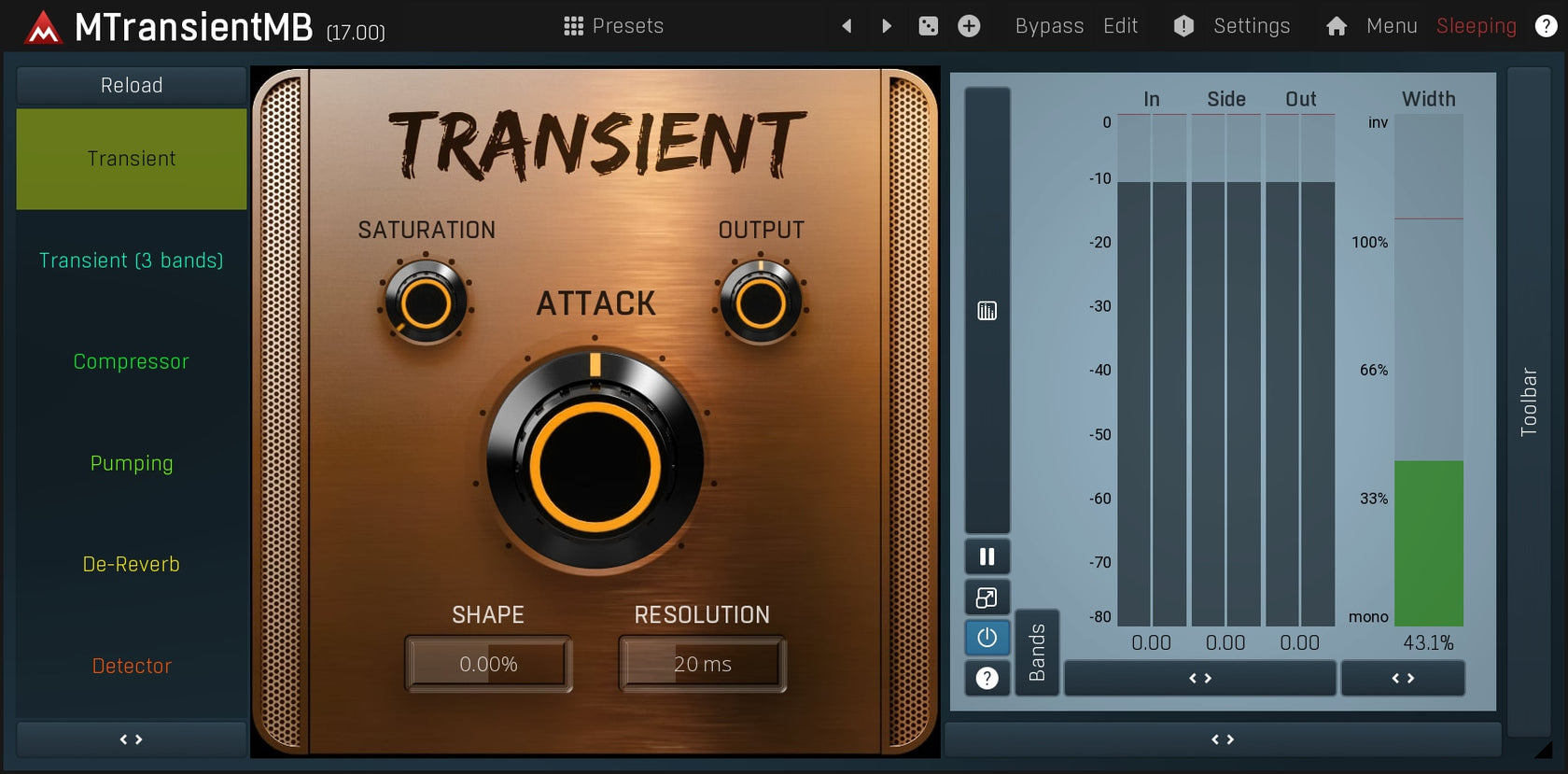Open the Presets menu
The width and height of the screenshot is (1568, 774).
(614, 26)
